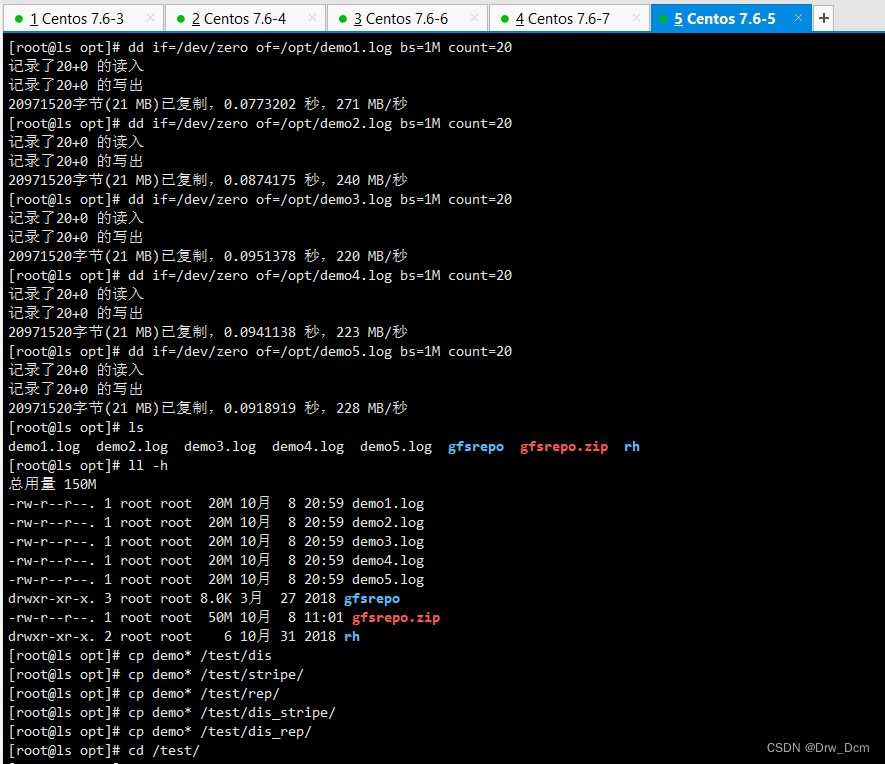Image resolution: width=885 pixels, height=764 pixels.
Task: Click the ls command prompt line
Action: point(76,428)
